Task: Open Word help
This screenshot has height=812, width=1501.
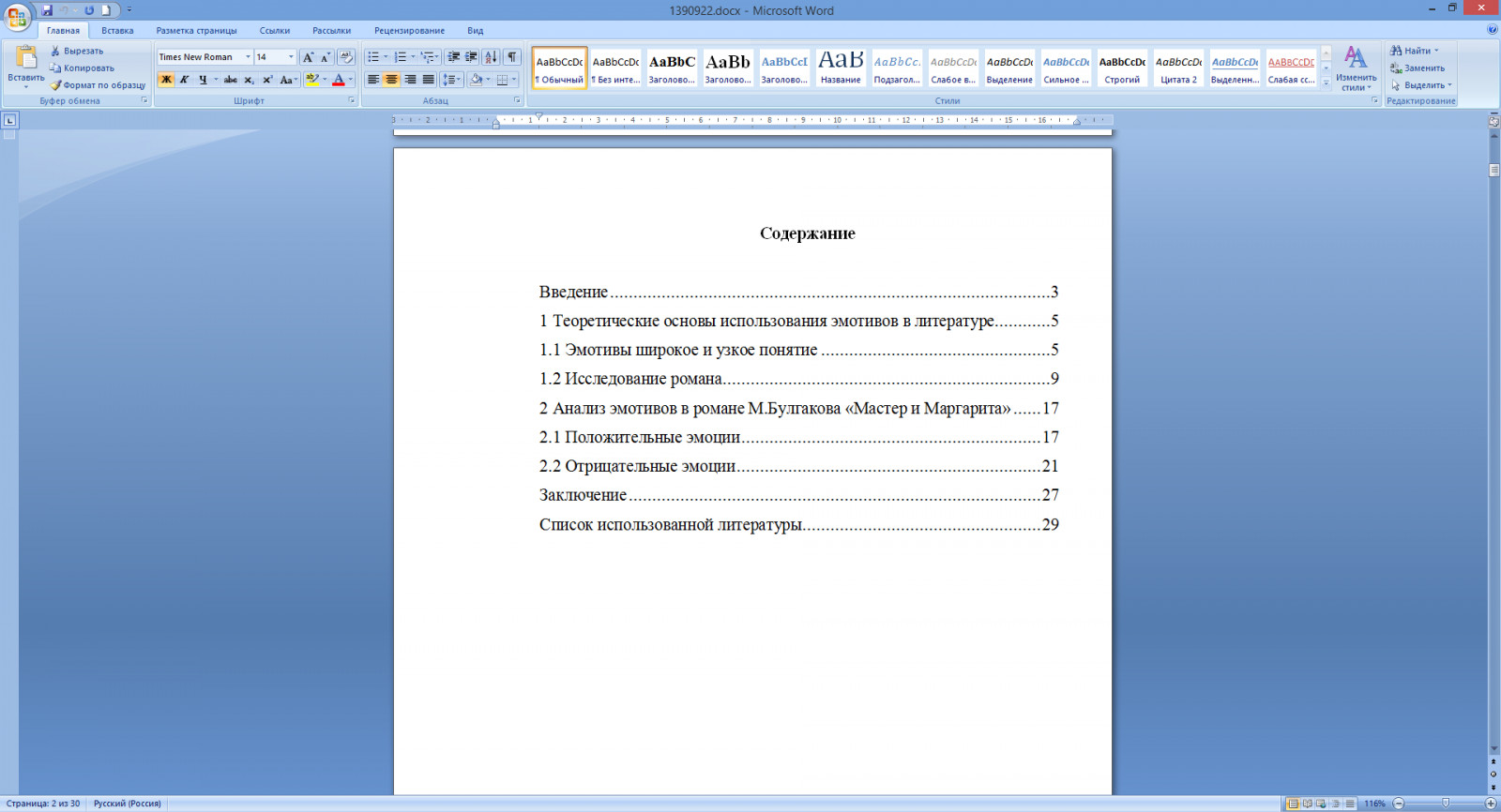Action: coord(1492,30)
